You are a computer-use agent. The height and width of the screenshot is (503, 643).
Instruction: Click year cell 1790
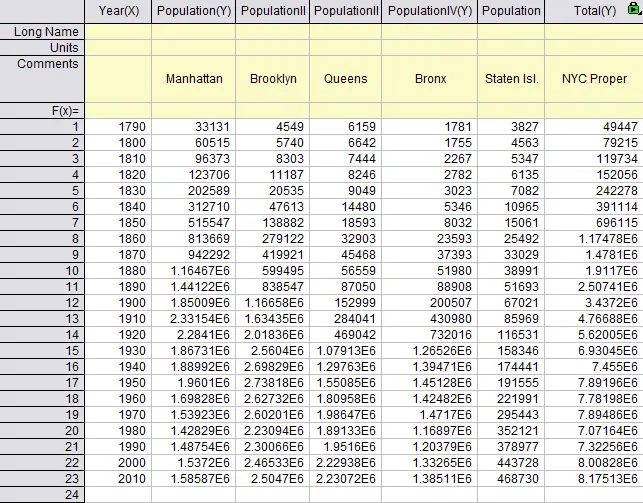point(118,127)
